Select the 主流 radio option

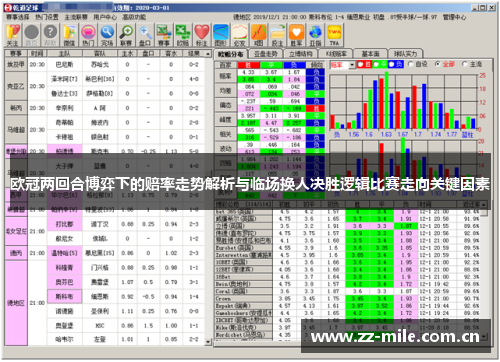[x=465, y=64]
